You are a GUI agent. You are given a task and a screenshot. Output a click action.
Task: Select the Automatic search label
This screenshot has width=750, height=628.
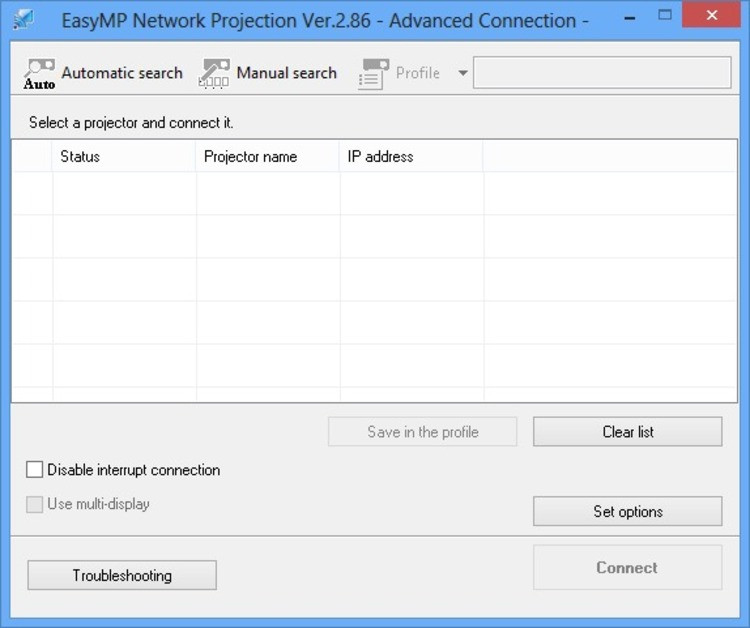[x=122, y=73]
